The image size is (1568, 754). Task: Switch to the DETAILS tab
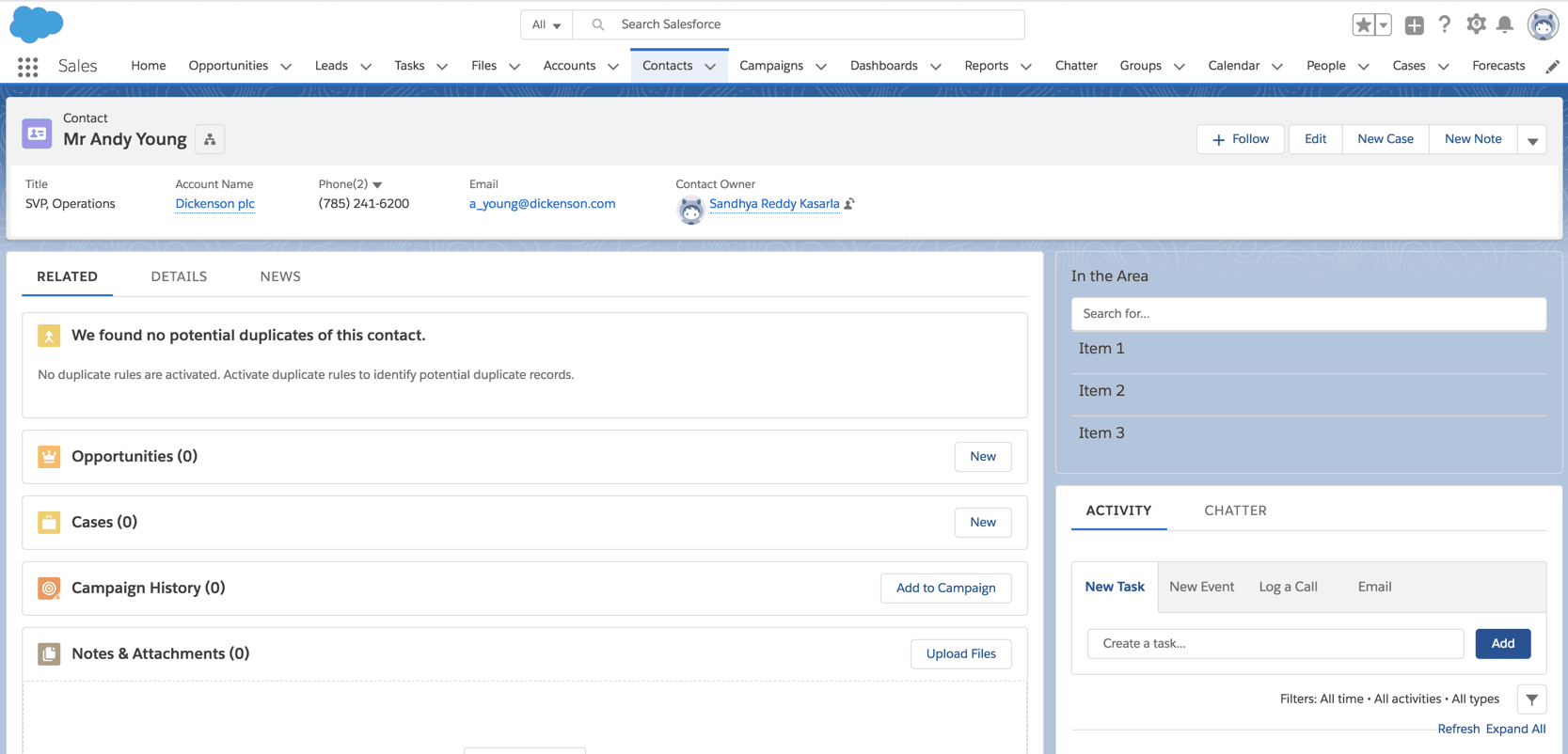pos(179,276)
